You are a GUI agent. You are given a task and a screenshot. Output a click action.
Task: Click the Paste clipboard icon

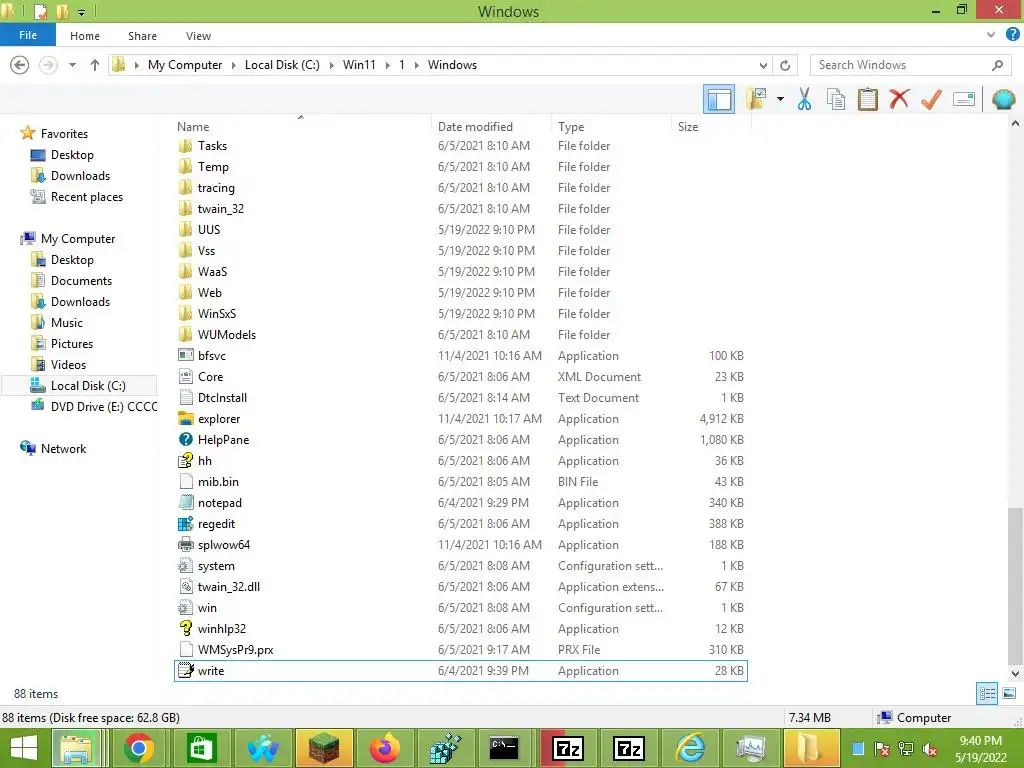pos(867,99)
